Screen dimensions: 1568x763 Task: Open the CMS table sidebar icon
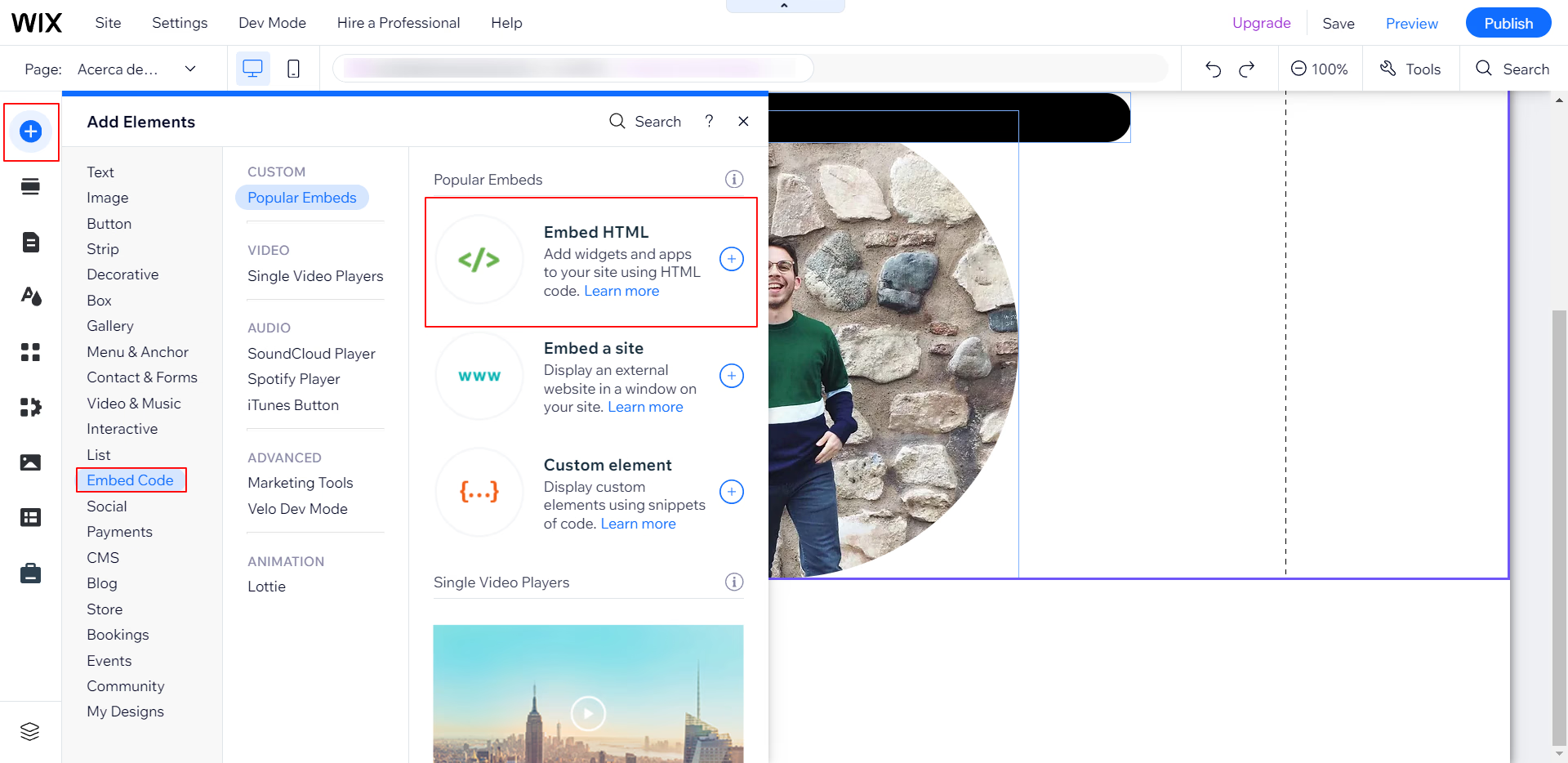(x=31, y=518)
